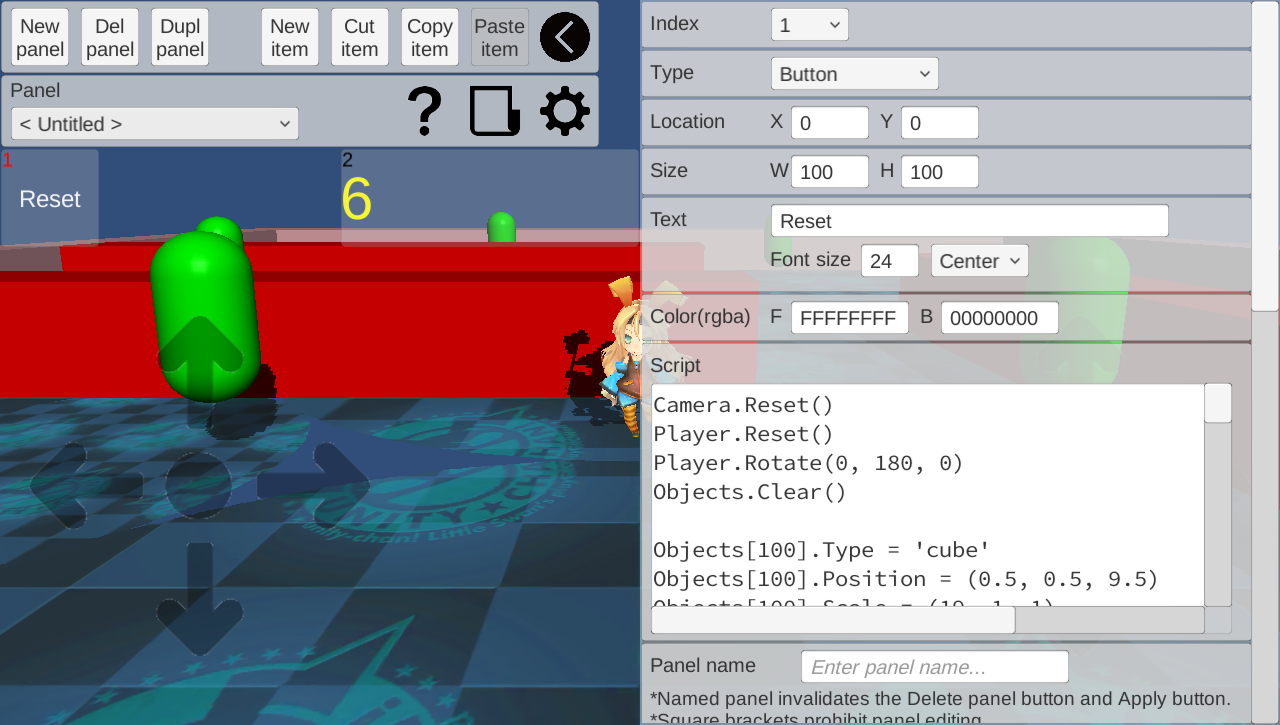Click the script horizontal scrollbar handle
This screenshot has width=1280, height=725.
pos(833,620)
